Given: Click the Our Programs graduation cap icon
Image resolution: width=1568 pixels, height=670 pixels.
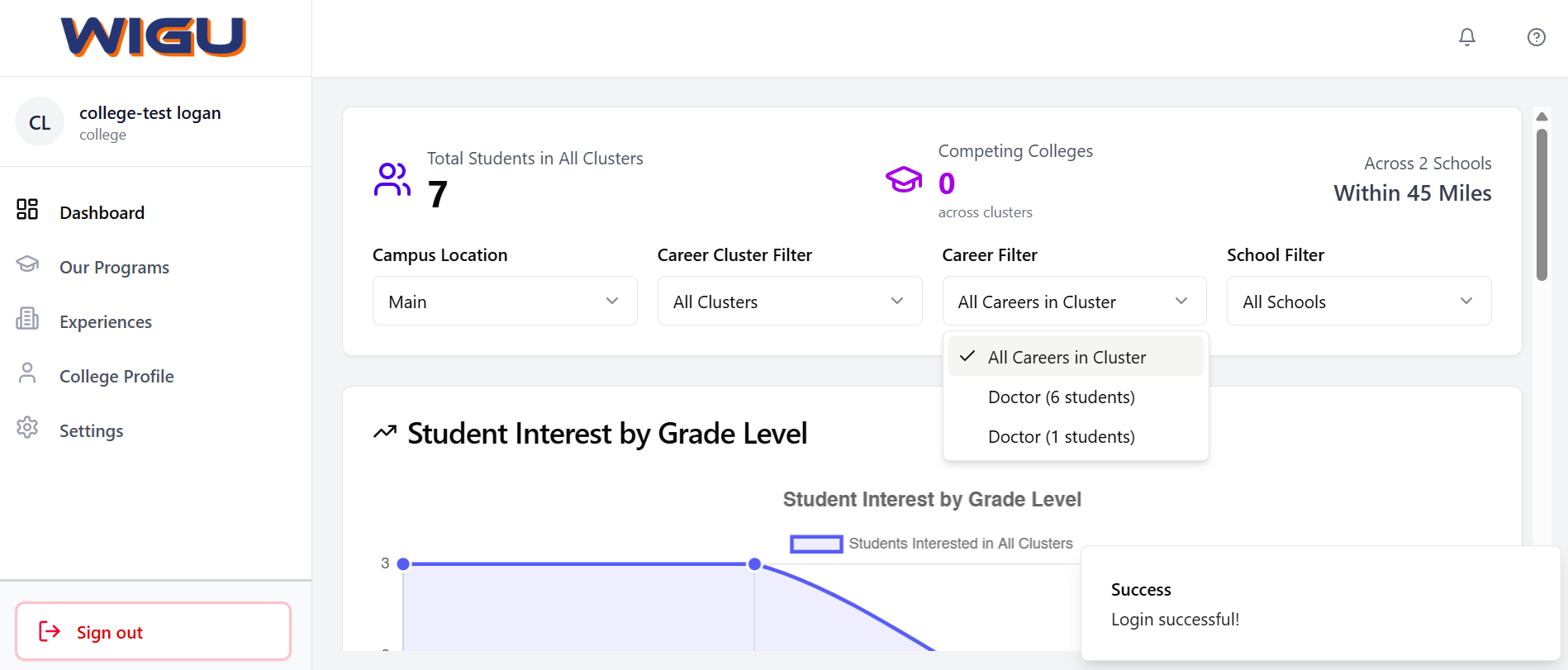Looking at the screenshot, I should tap(27, 264).
